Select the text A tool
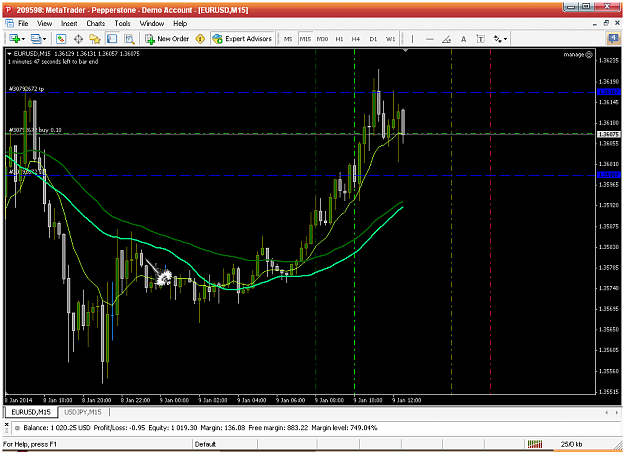This screenshot has height=452, width=625. point(464,39)
